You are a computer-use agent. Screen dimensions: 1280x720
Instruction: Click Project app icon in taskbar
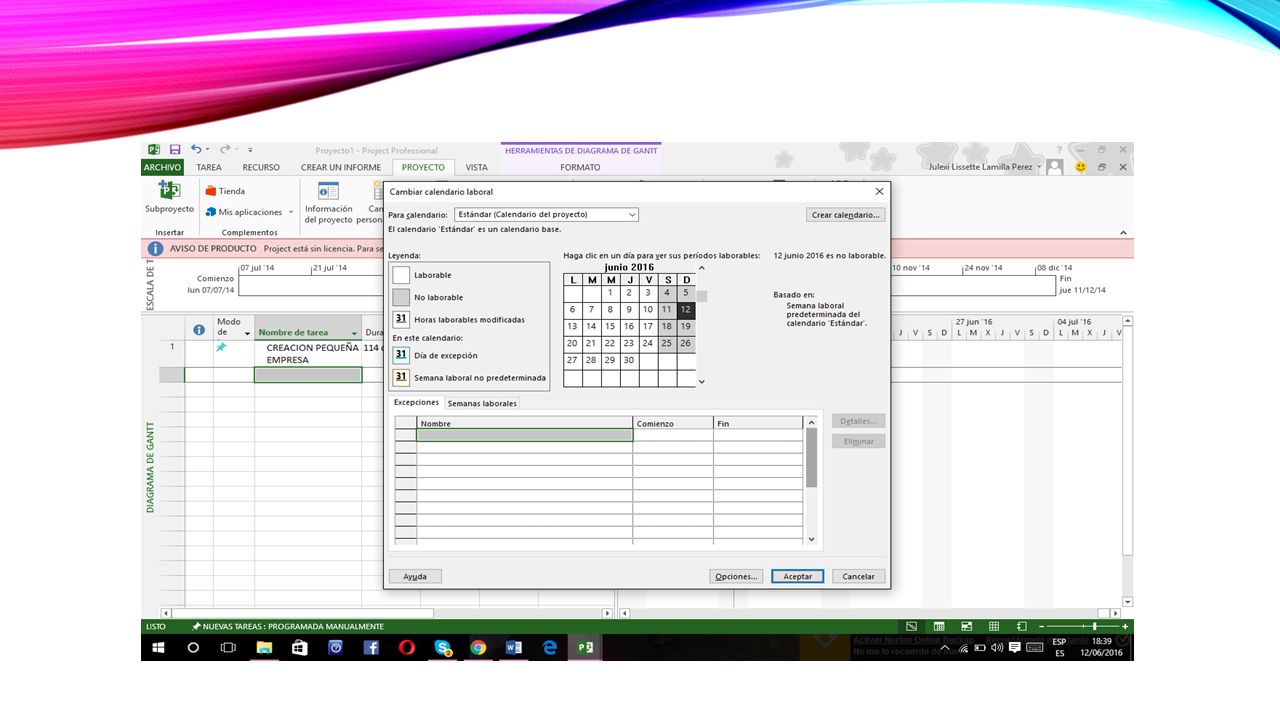586,648
